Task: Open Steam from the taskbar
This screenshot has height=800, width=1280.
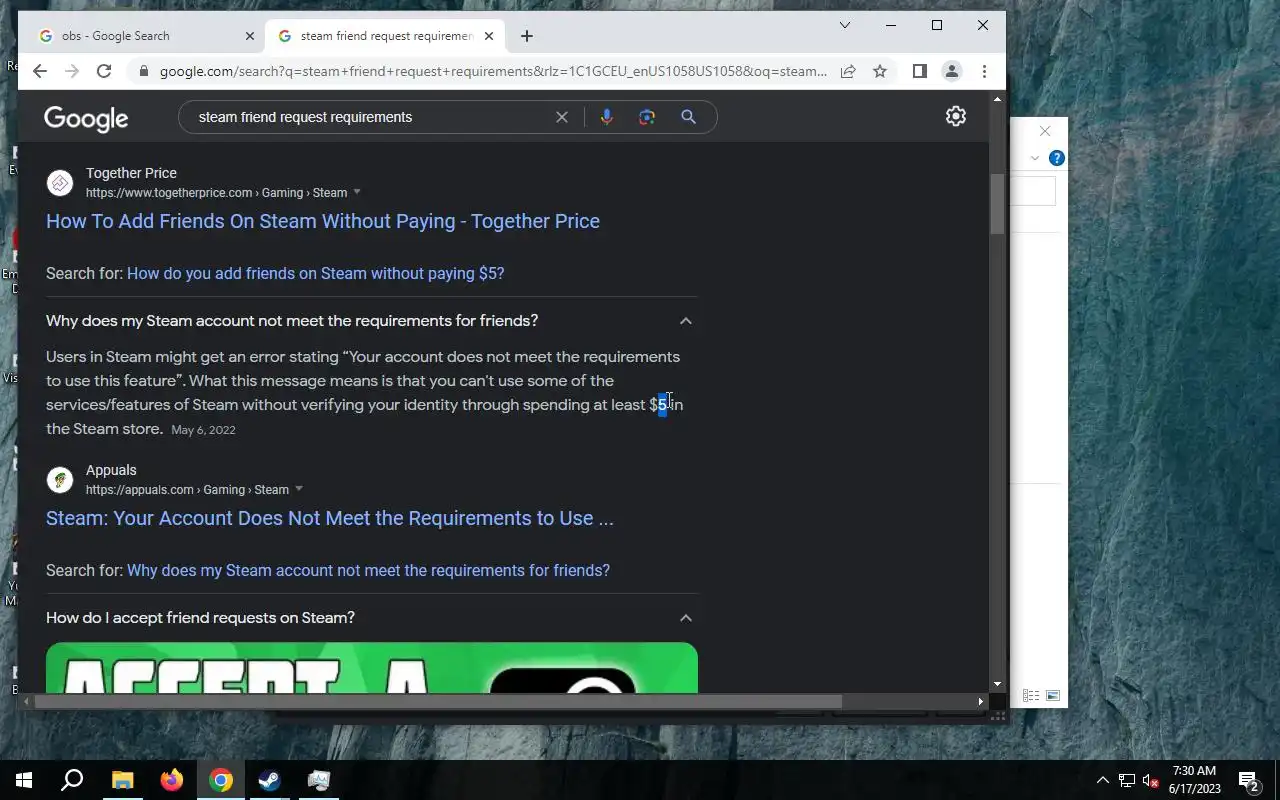Action: click(x=270, y=780)
